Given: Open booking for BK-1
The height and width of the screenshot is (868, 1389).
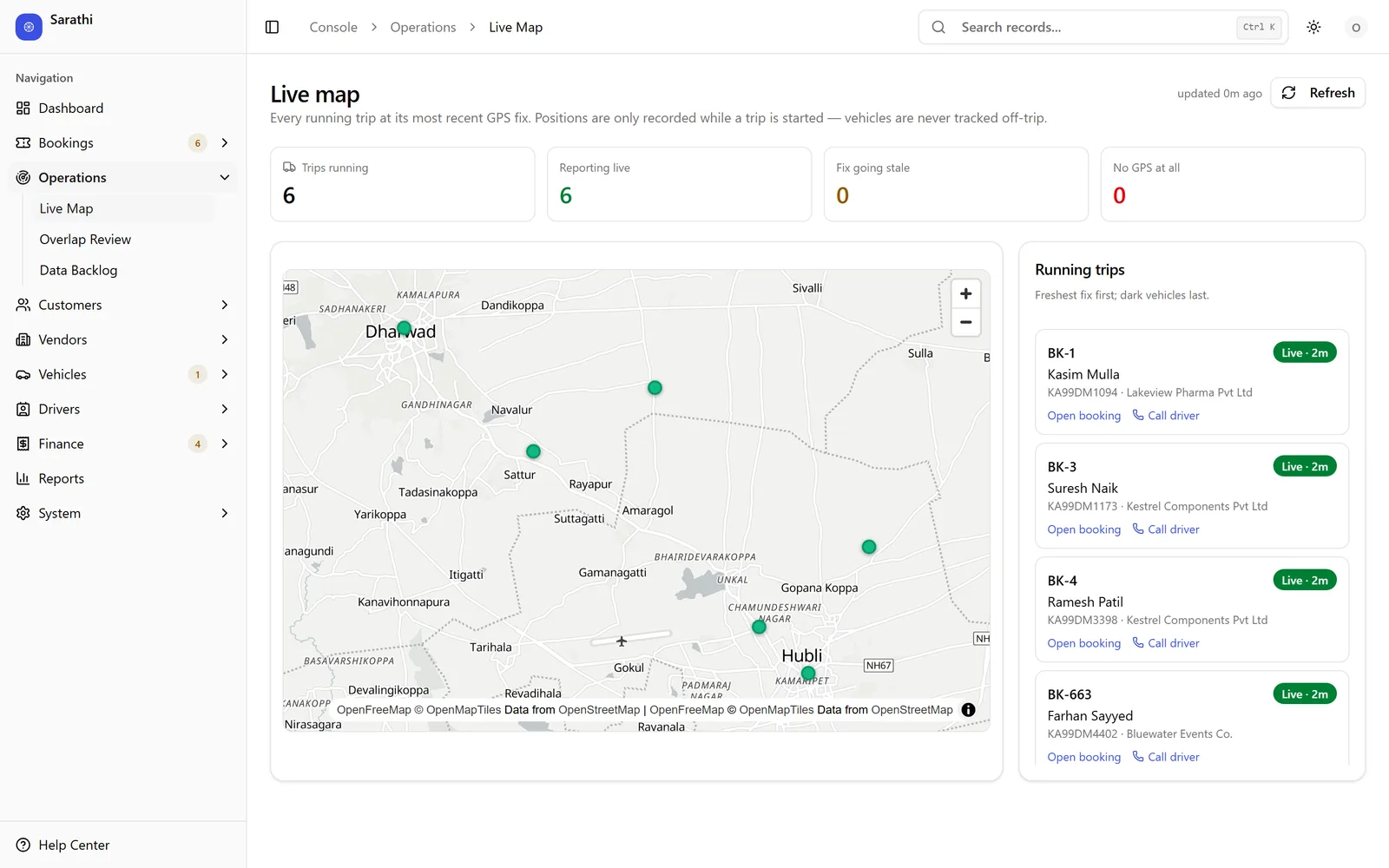Looking at the screenshot, I should (1083, 416).
